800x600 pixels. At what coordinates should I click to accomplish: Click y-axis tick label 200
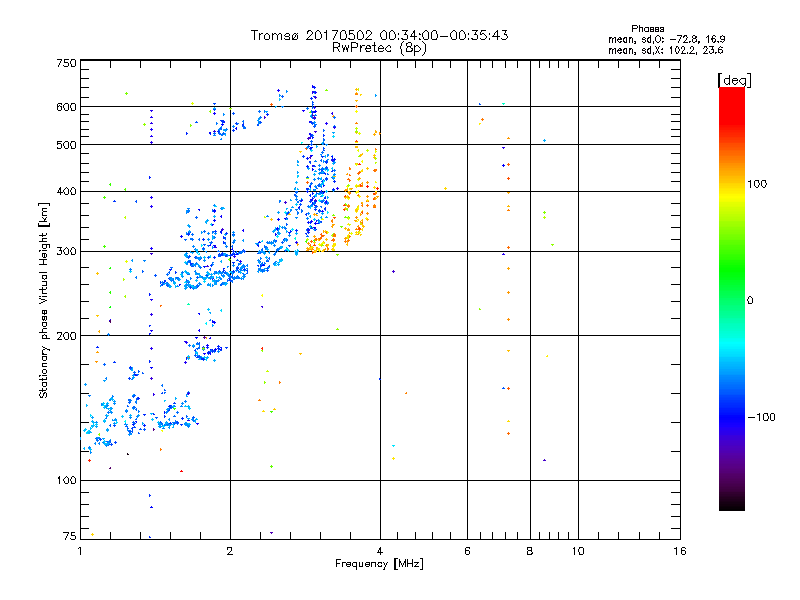click(x=66, y=336)
